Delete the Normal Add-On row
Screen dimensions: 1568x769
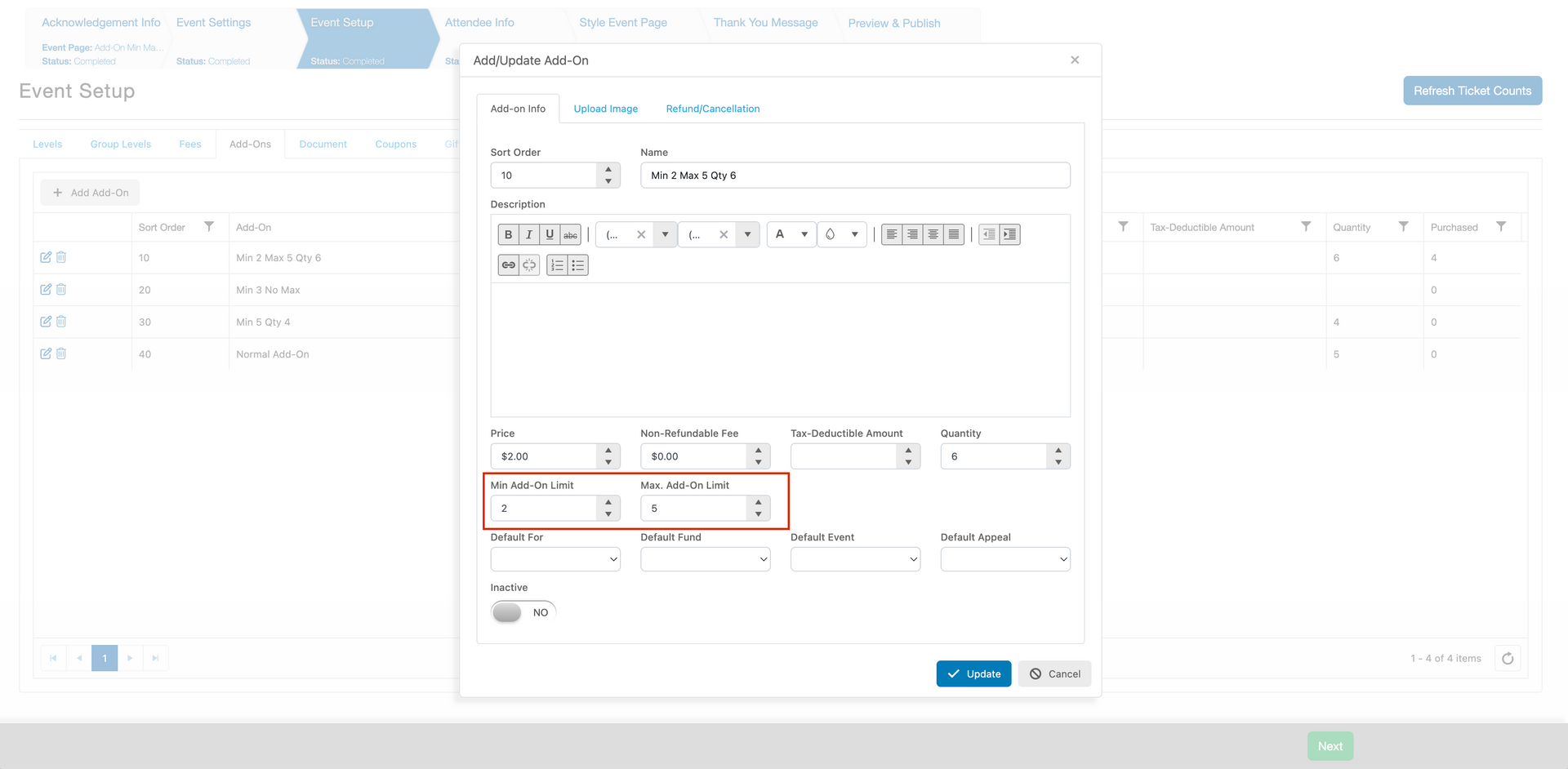[61, 354]
